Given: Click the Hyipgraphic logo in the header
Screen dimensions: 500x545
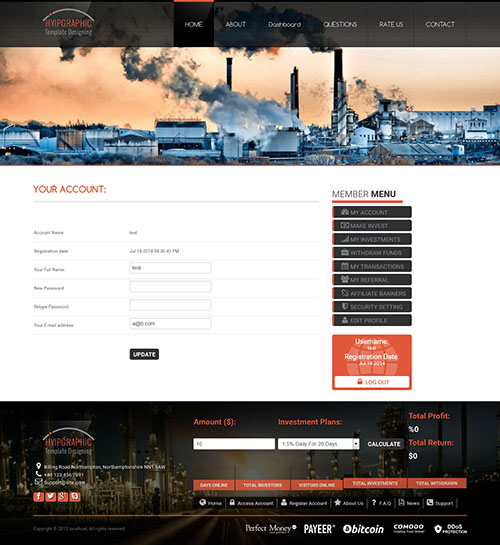Looking at the screenshot, I should [68, 23].
